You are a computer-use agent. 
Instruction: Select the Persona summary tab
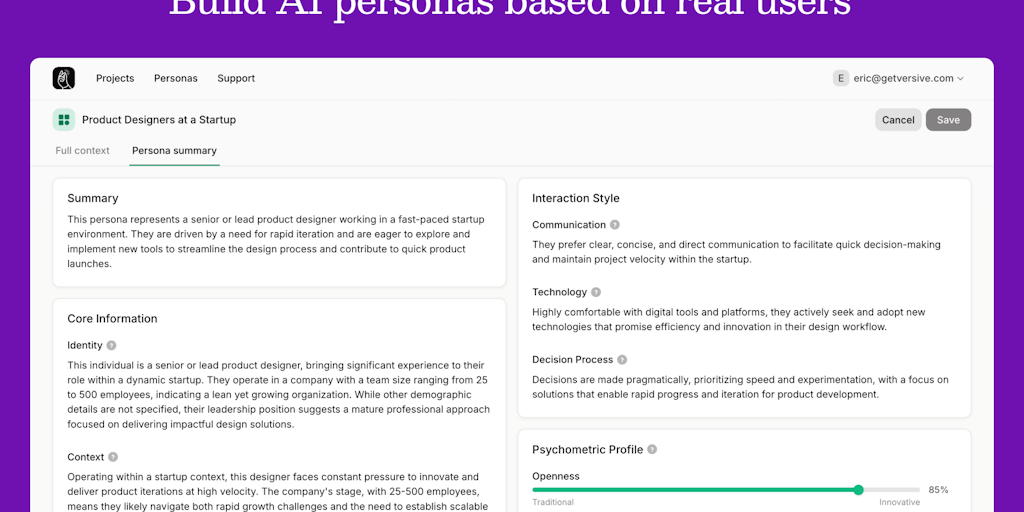pos(174,151)
